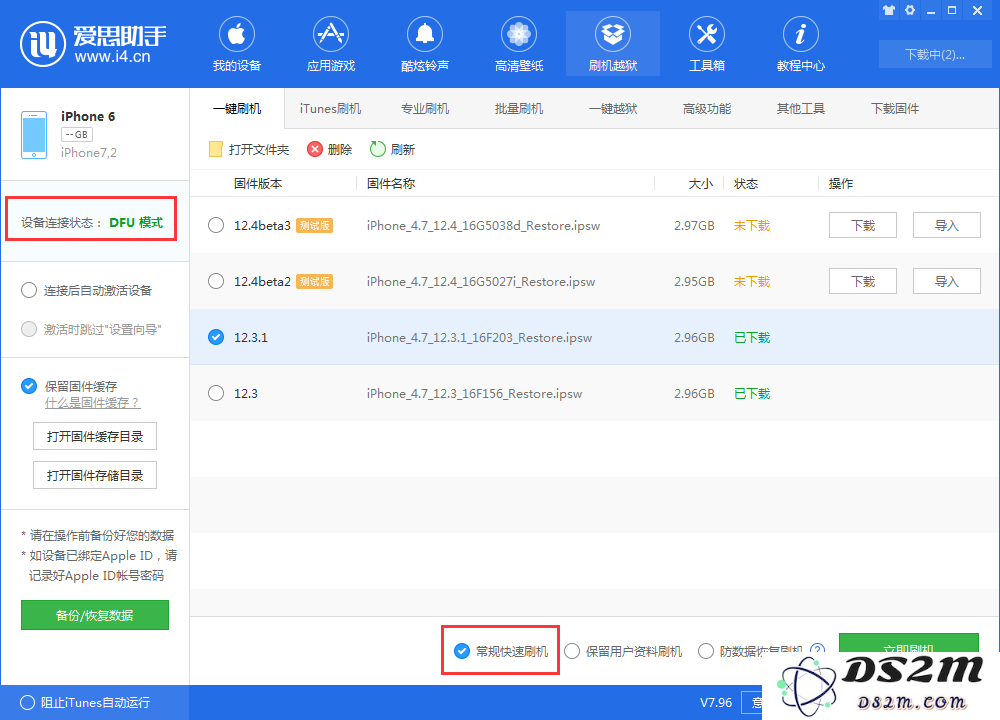The image size is (1000, 720).
Task: Click the 固件版本 column header
Action: [258, 184]
